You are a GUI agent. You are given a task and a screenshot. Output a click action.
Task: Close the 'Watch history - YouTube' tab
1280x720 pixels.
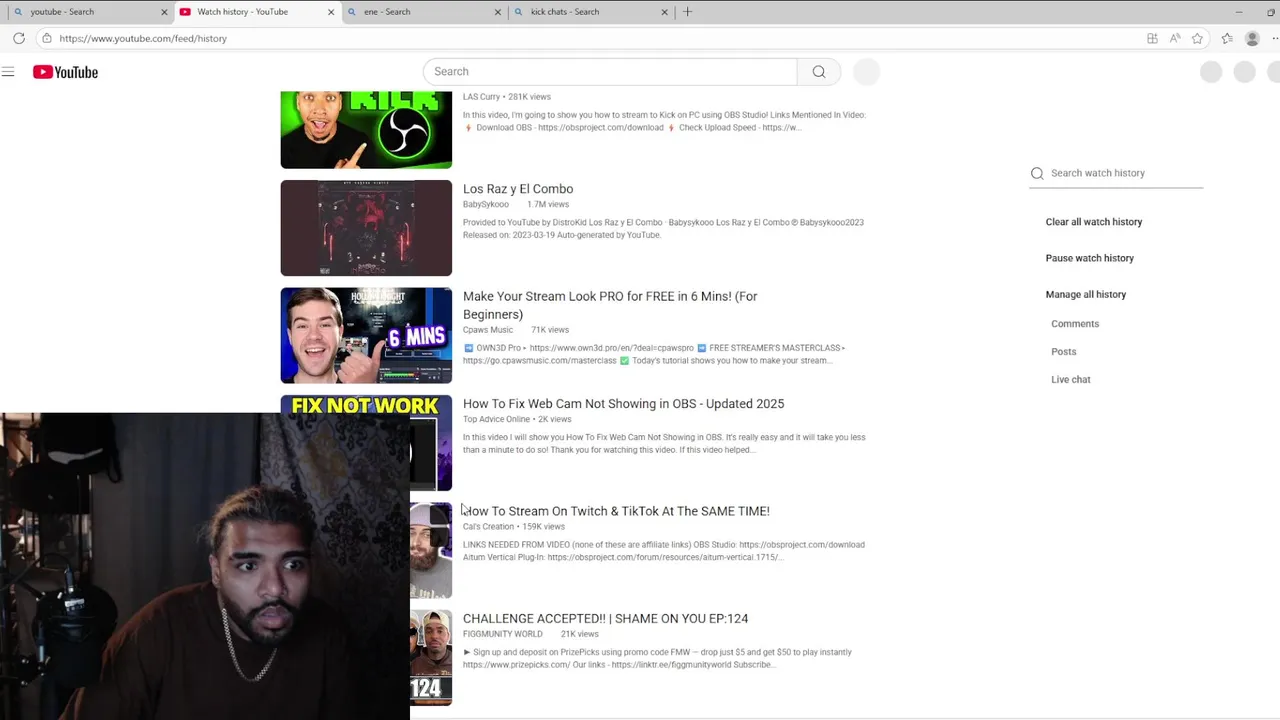tap(331, 12)
